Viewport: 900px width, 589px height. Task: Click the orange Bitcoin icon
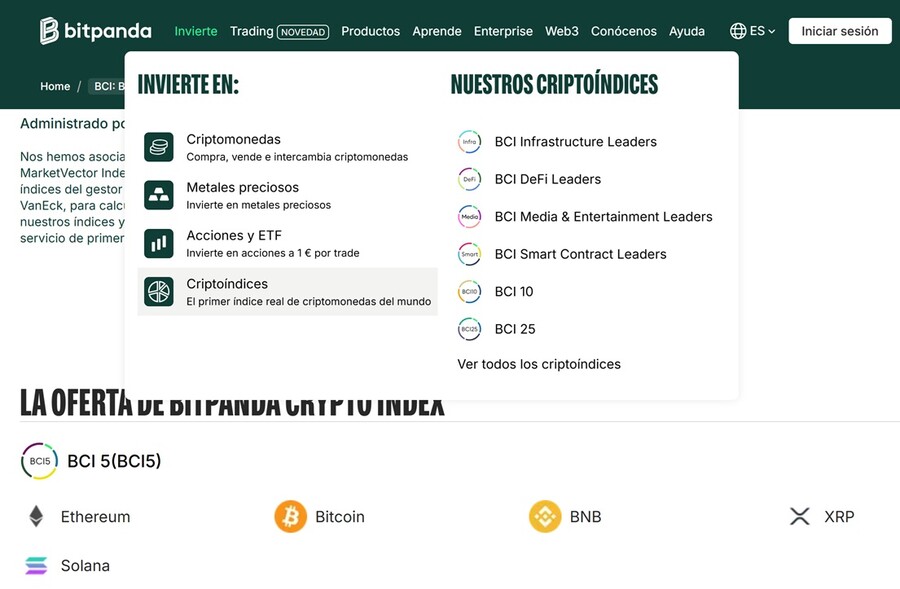pos(290,517)
